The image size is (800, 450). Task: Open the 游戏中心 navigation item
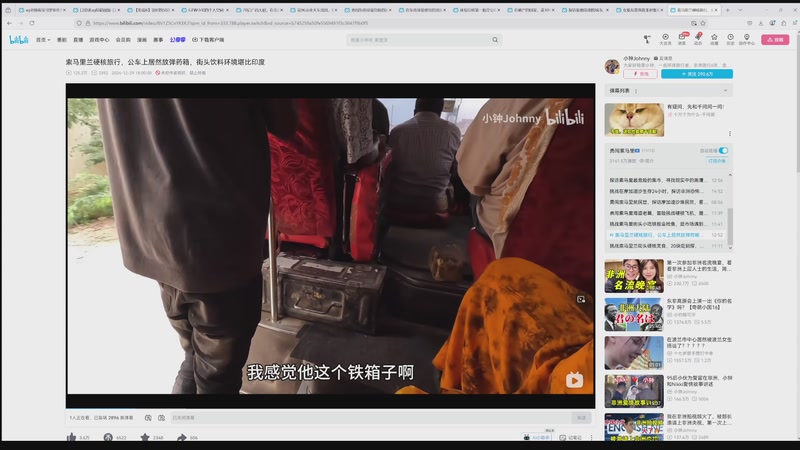click(99, 40)
